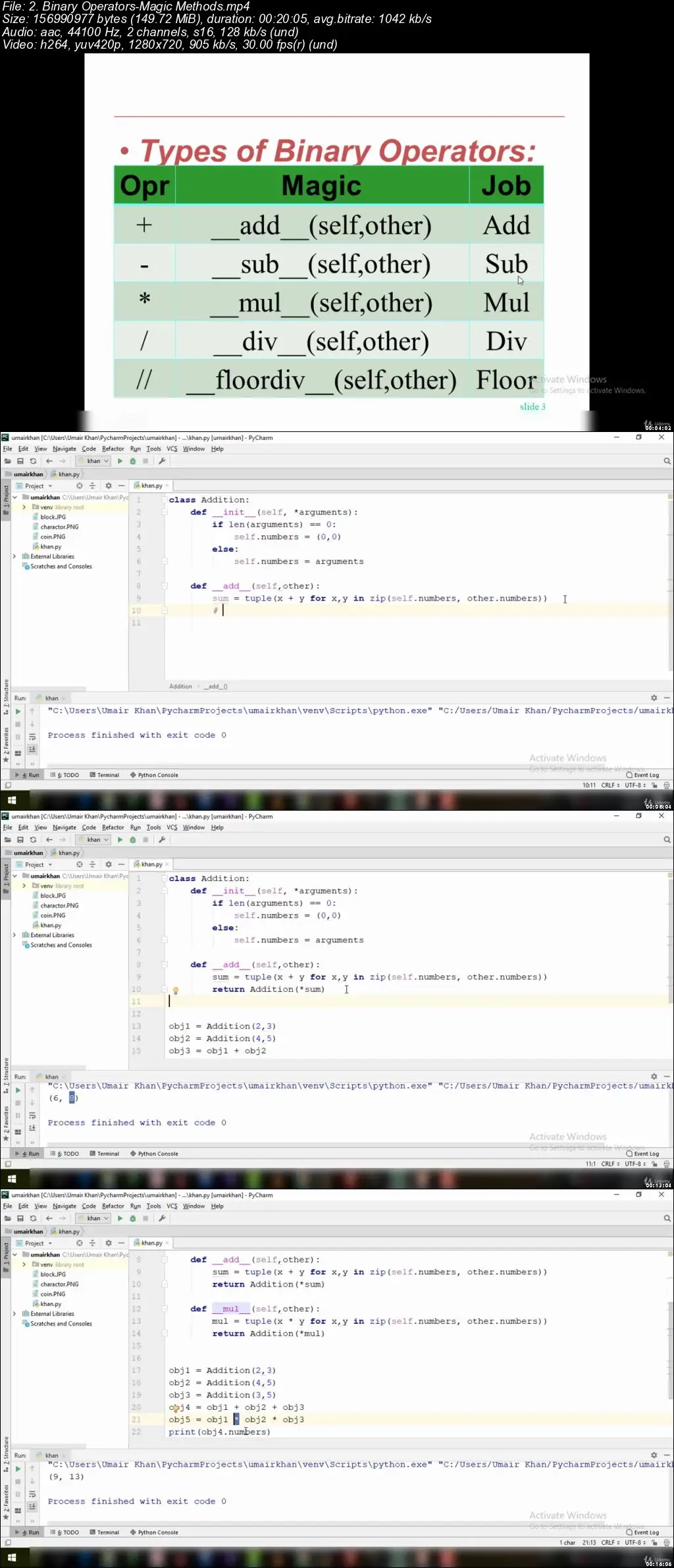Click Windows Start button below 00:16:06 frame
This screenshot has height=1568, width=674.
[x=11, y=1557]
